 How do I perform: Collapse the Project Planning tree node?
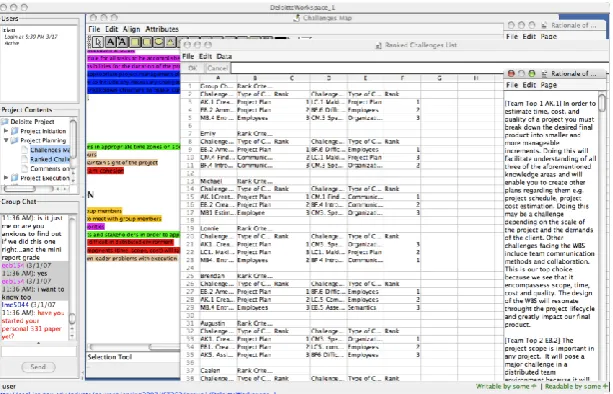[6, 140]
